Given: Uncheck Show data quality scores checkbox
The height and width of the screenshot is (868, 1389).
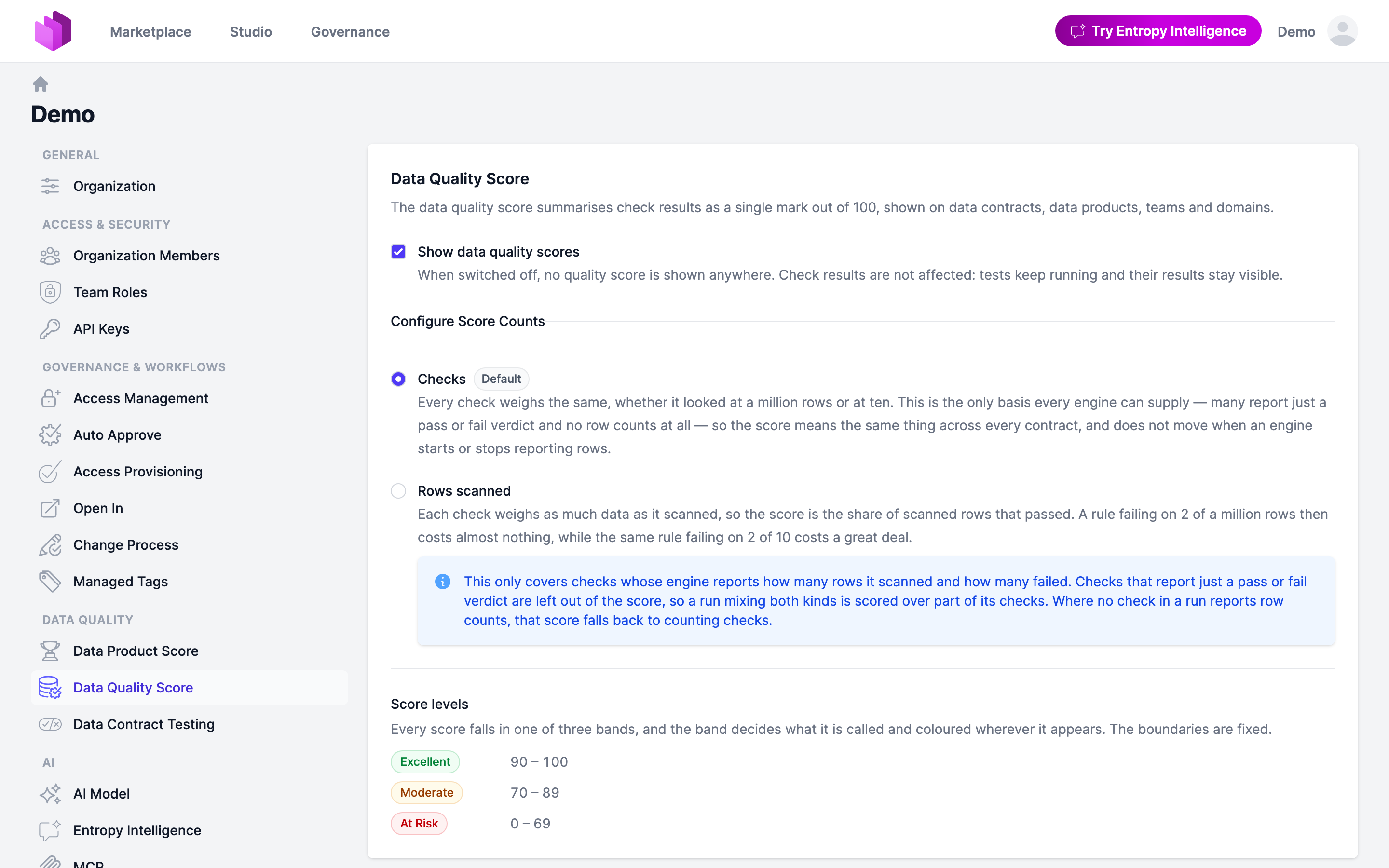Looking at the screenshot, I should click(x=398, y=252).
